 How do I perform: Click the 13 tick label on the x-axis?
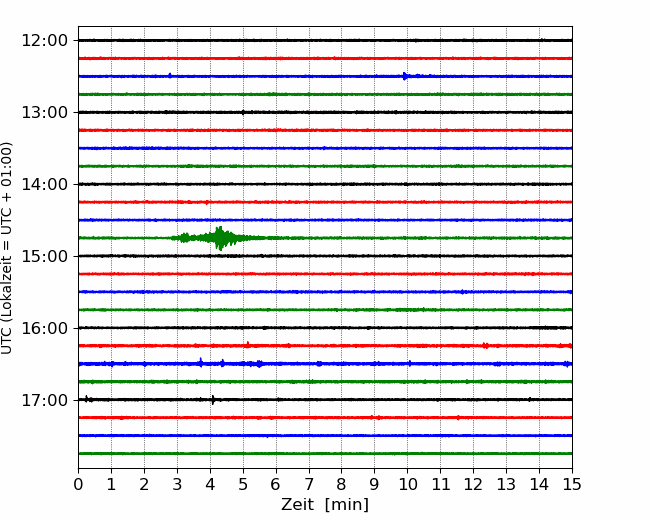click(506, 485)
